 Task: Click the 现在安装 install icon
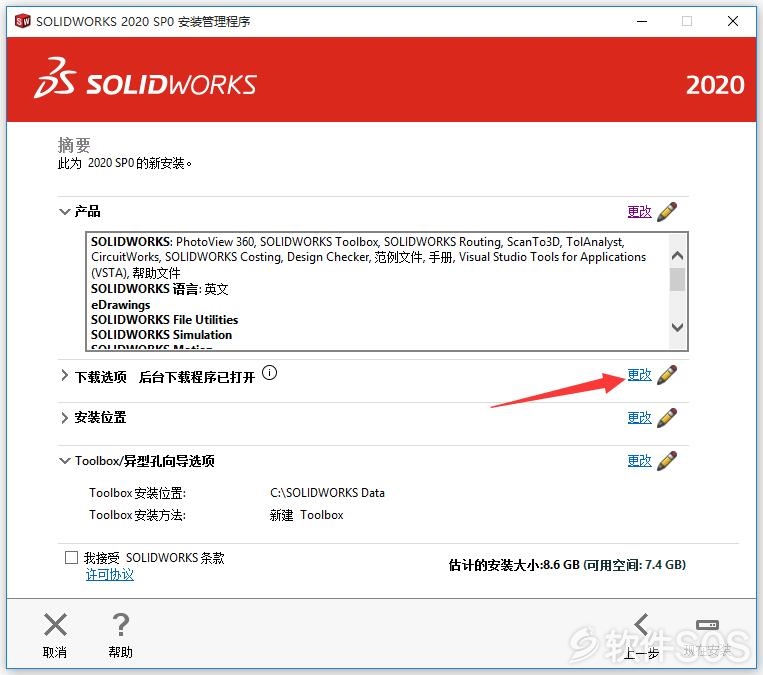tap(707, 624)
